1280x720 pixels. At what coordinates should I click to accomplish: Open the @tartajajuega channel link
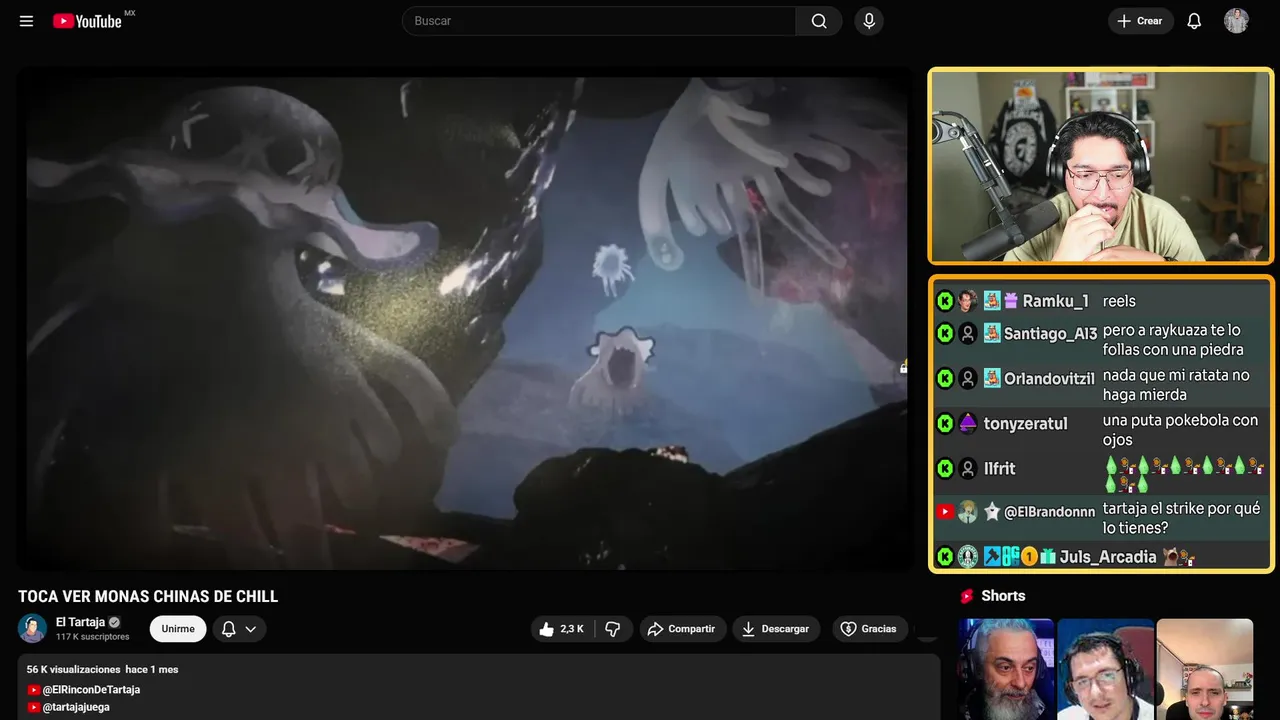pyautogui.click(x=76, y=707)
